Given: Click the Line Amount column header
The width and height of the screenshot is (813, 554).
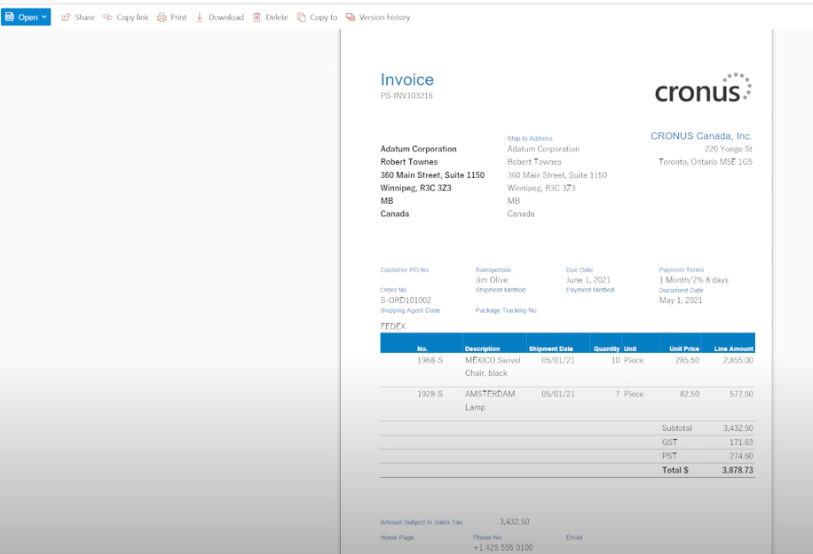Looking at the screenshot, I should (x=733, y=349).
